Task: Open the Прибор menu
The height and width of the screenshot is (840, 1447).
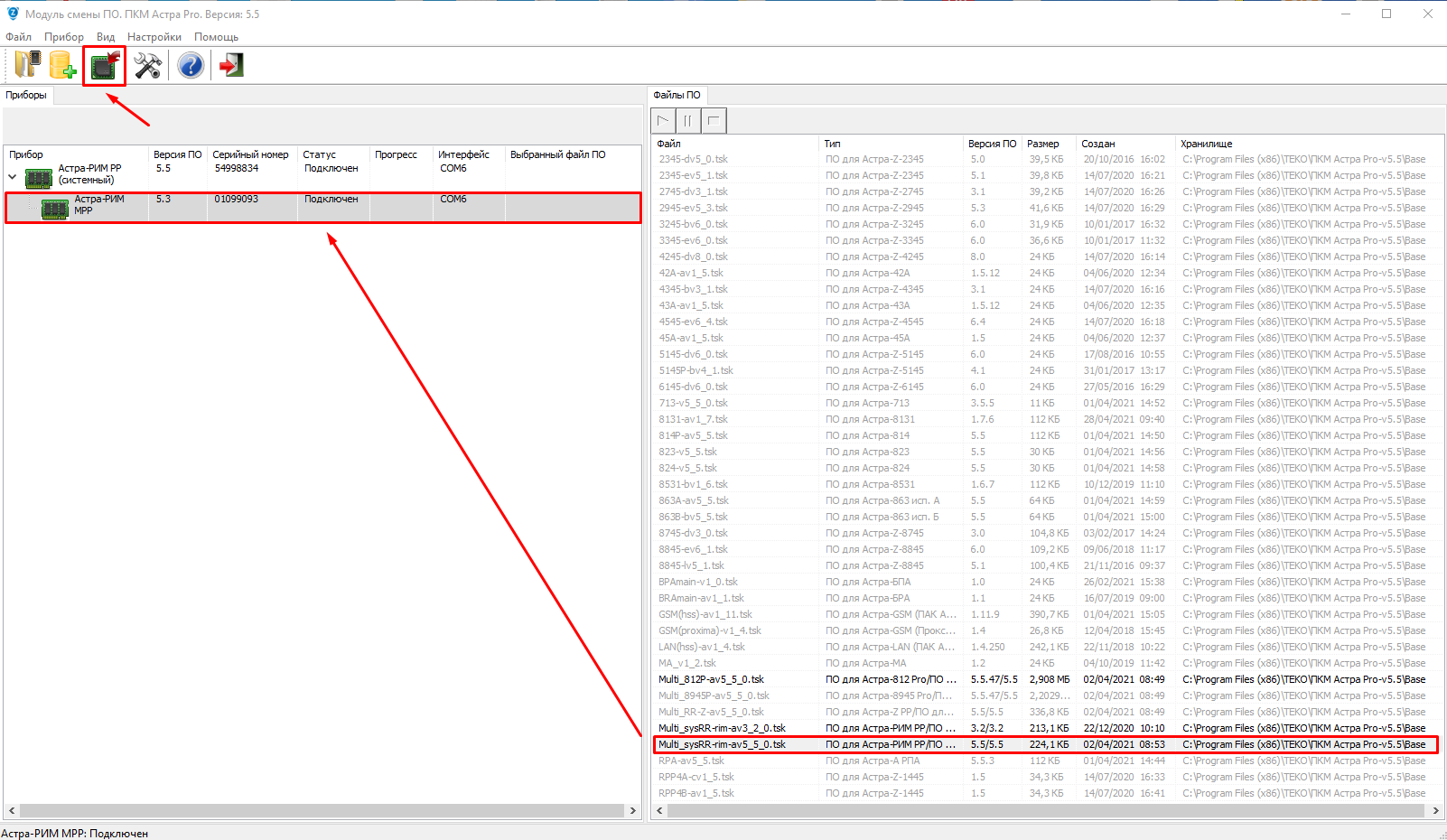Action: (x=64, y=37)
